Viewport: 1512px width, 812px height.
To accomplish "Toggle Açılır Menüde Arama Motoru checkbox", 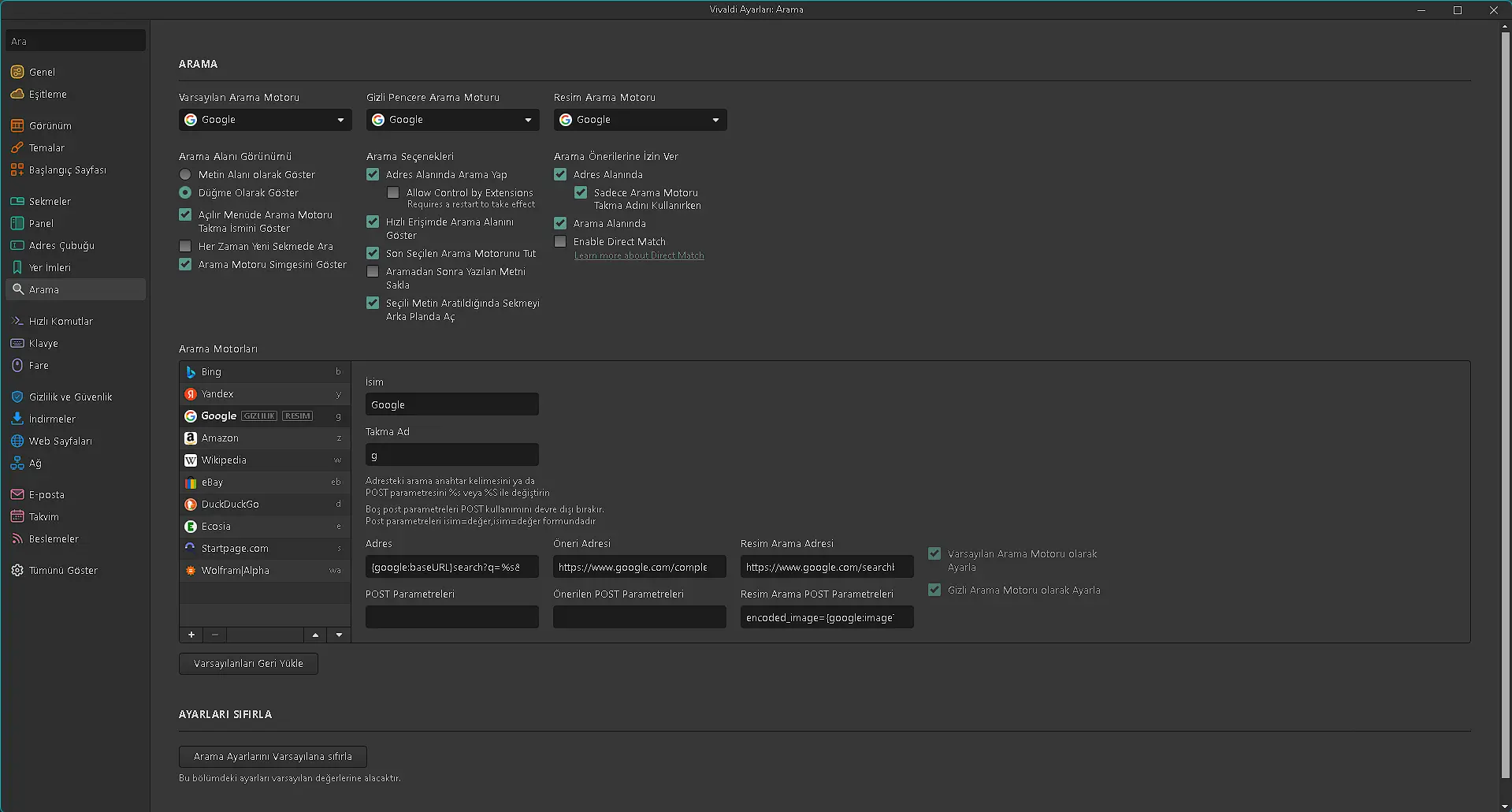I will [x=185, y=214].
